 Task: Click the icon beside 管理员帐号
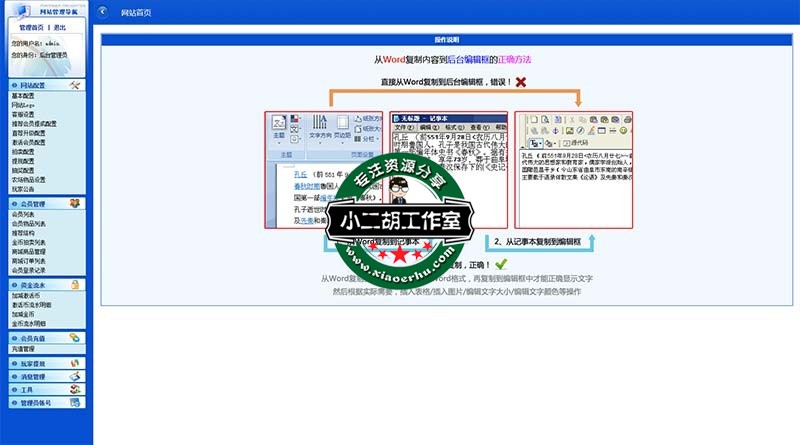75,402
